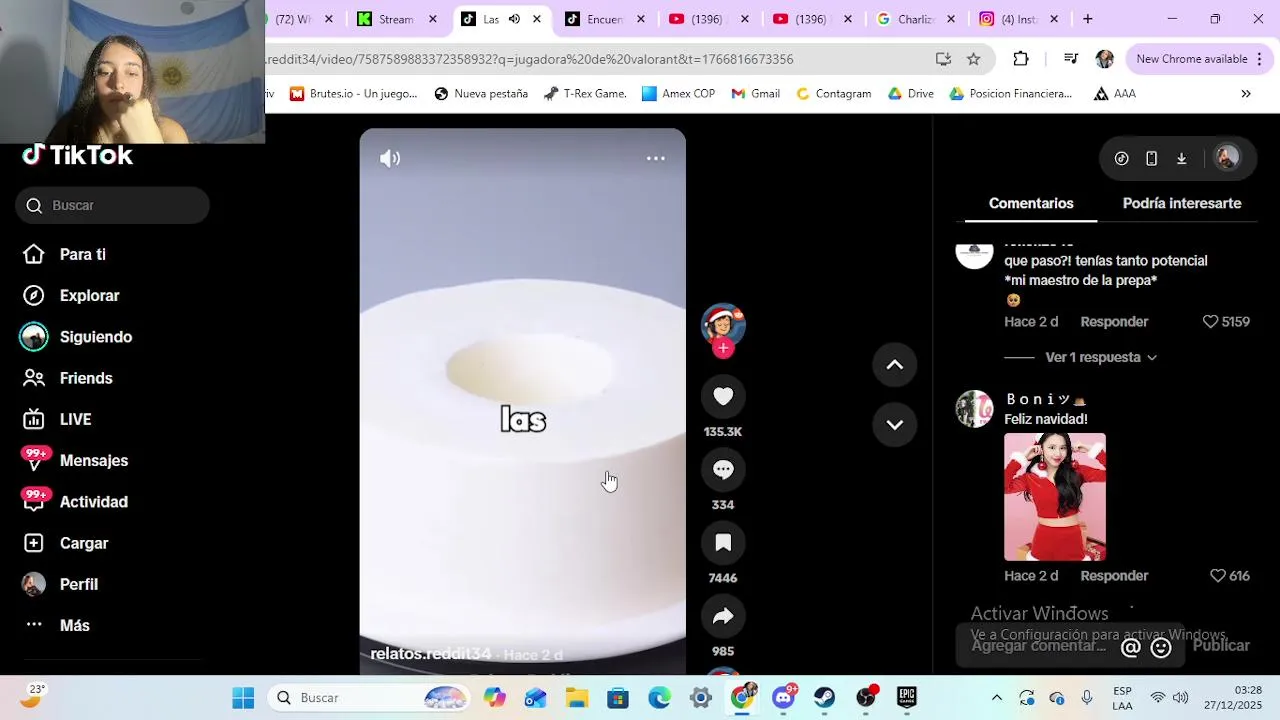Open a new browser tab
The height and width of the screenshot is (720, 1280).
tap(1088, 19)
